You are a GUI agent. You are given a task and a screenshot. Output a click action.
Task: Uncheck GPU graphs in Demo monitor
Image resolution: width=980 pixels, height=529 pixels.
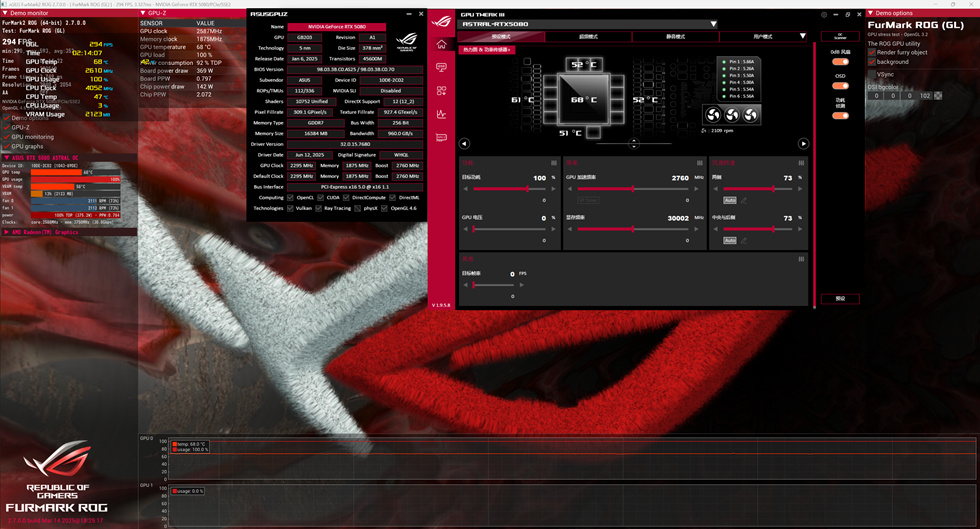coord(7,146)
